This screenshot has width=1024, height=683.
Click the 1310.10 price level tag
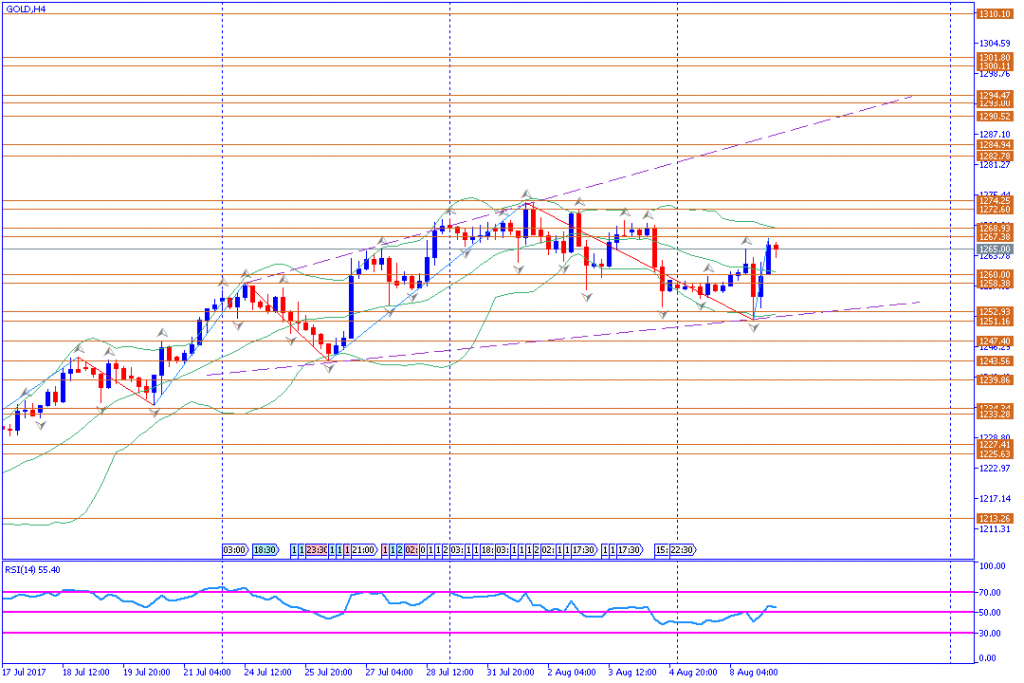click(994, 14)
